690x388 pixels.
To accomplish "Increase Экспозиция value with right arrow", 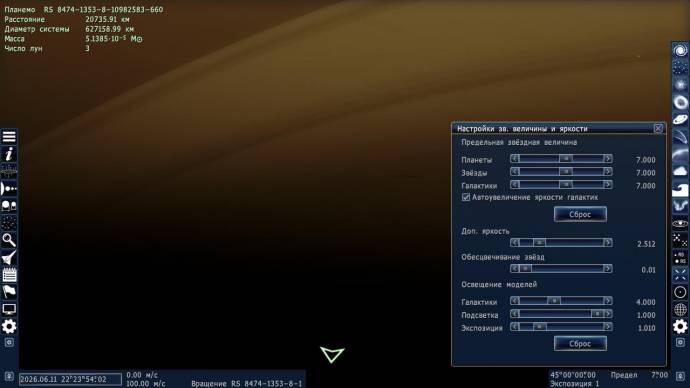I will 608,327.
